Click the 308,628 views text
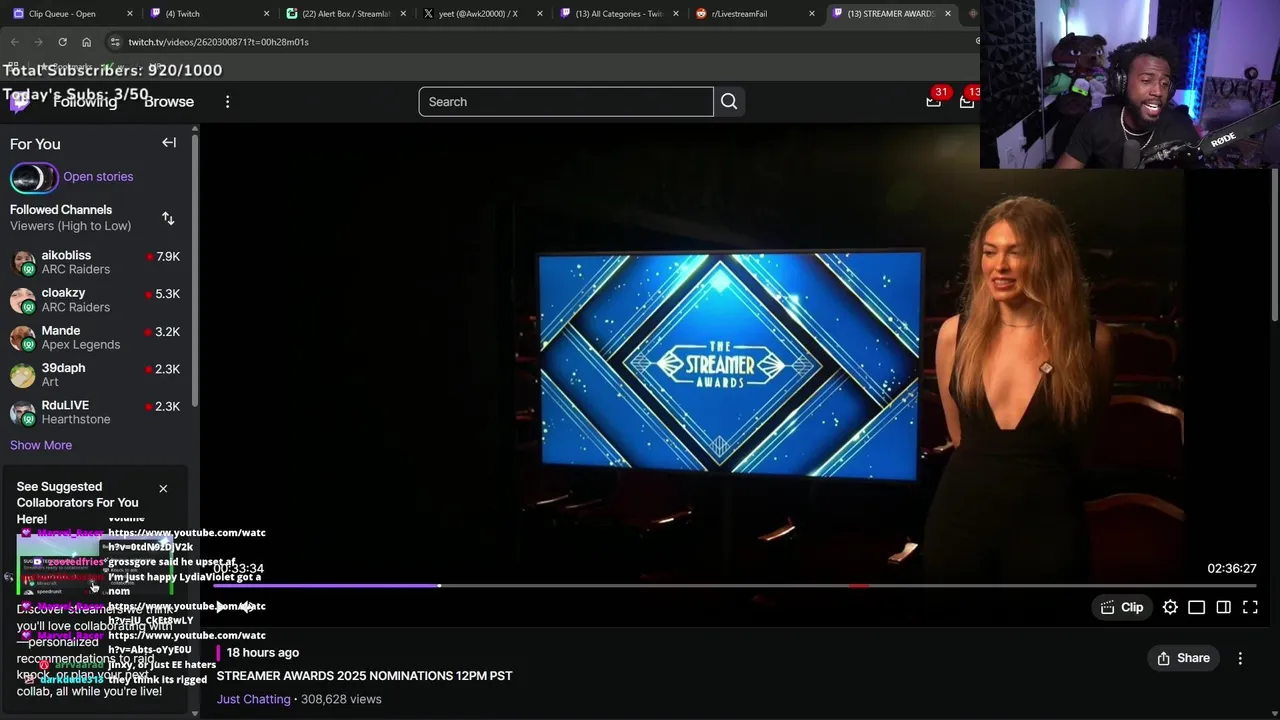The image size is (1280, 720). (x=341, y=699)
